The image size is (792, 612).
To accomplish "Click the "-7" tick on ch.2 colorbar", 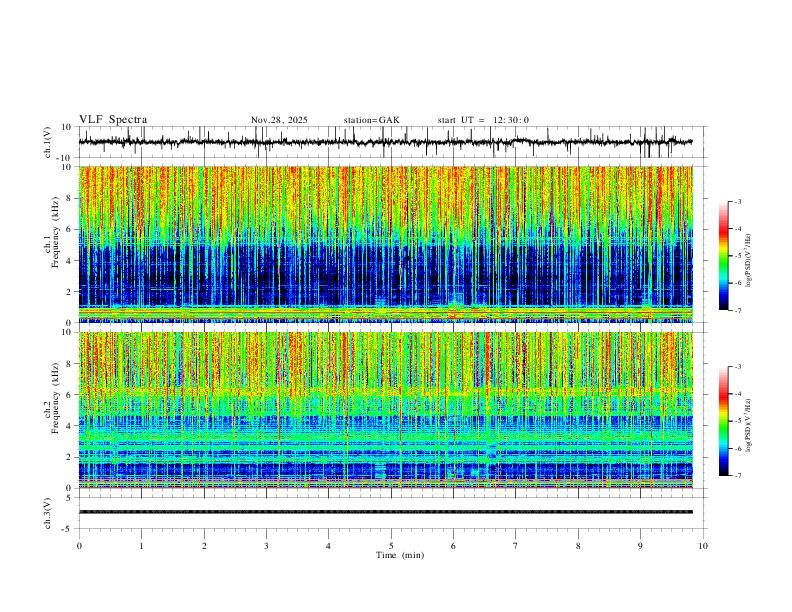I will 738,476.
